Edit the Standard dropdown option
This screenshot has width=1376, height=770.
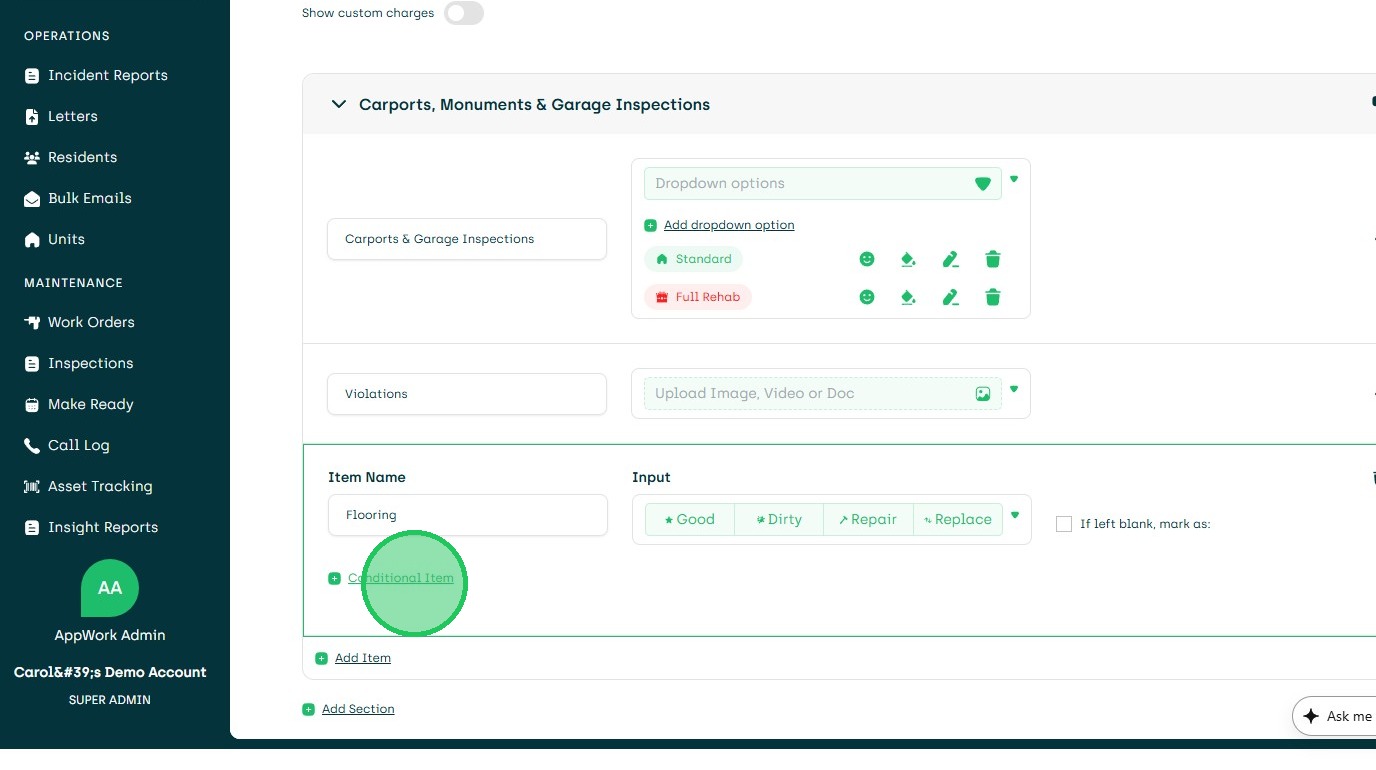pyautogui.click(x=950, y=259)
